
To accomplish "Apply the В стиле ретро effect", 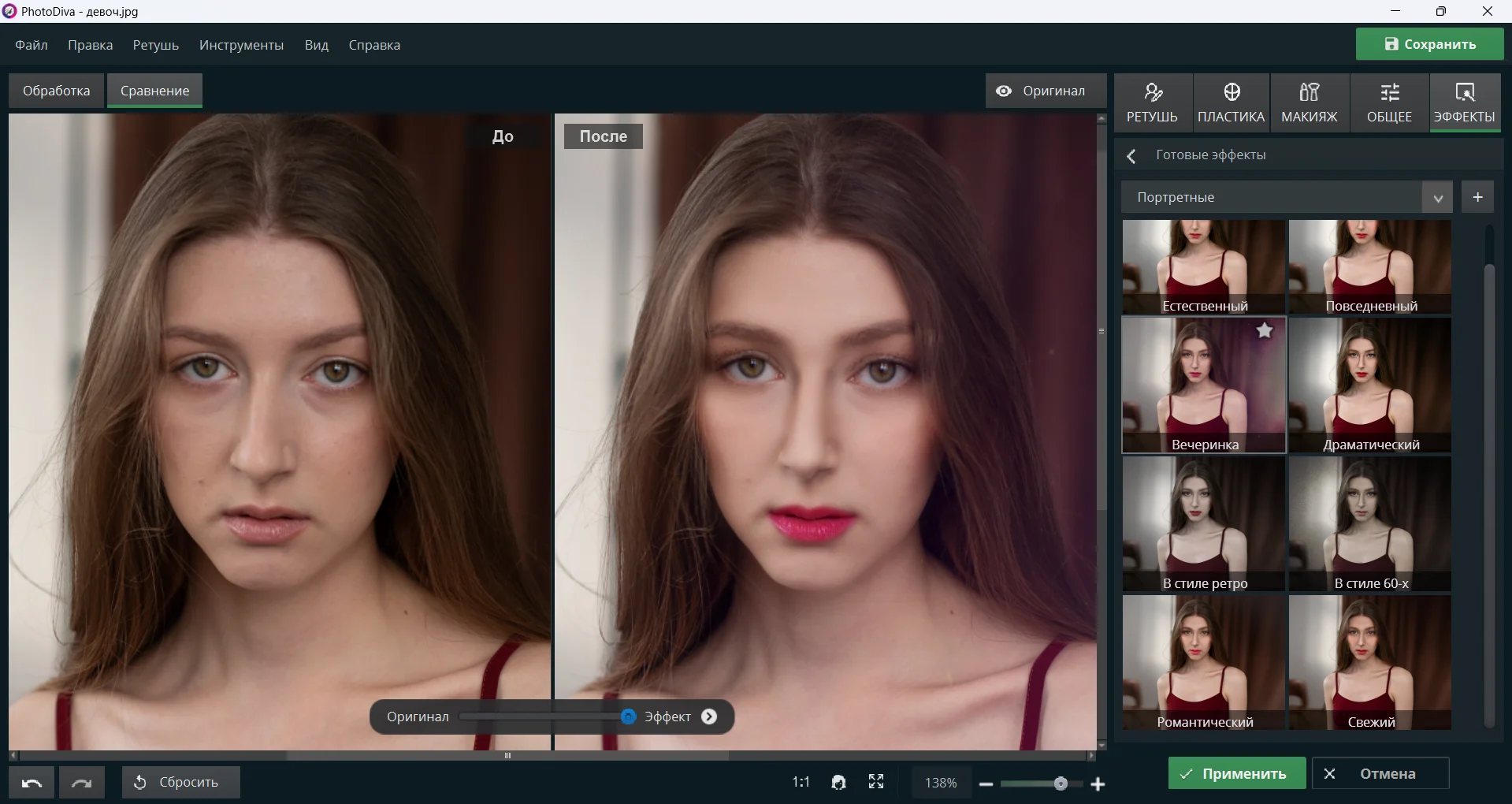I will coord(1203,523).
